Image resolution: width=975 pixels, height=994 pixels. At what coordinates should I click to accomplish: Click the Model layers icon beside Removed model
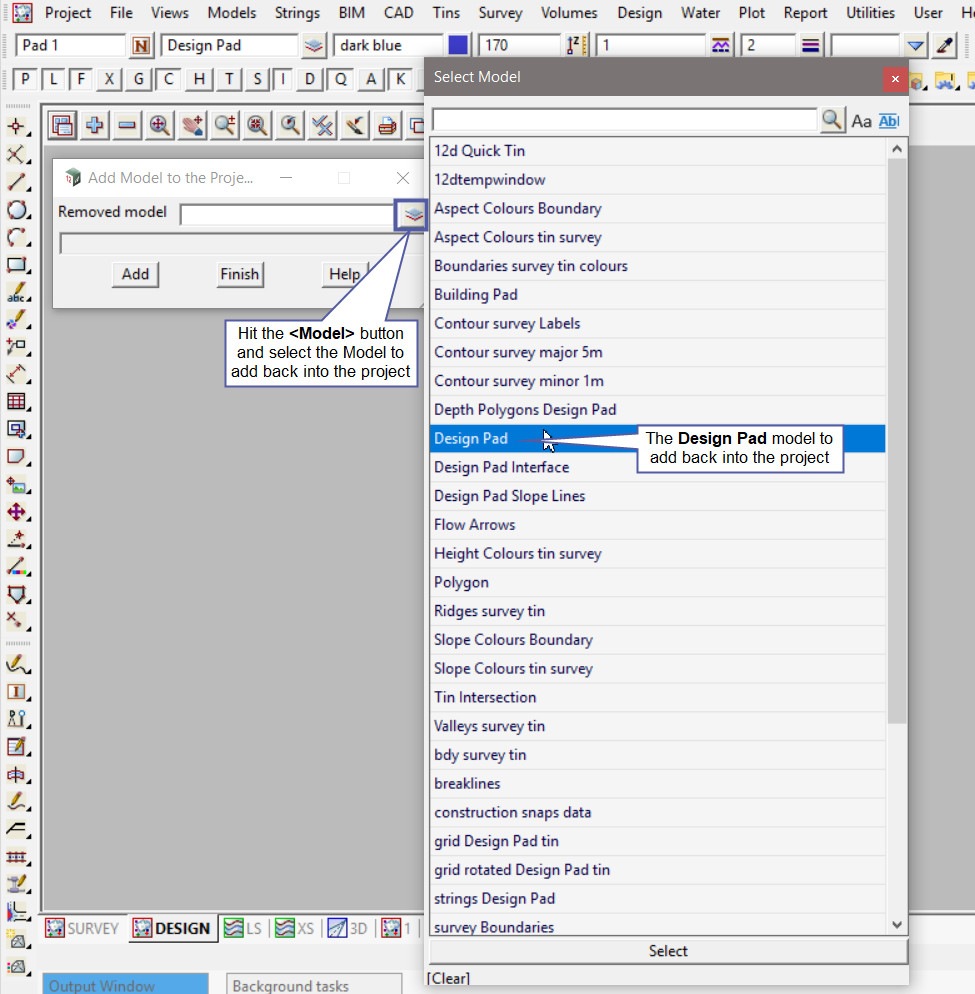click(x=411, y=214)
